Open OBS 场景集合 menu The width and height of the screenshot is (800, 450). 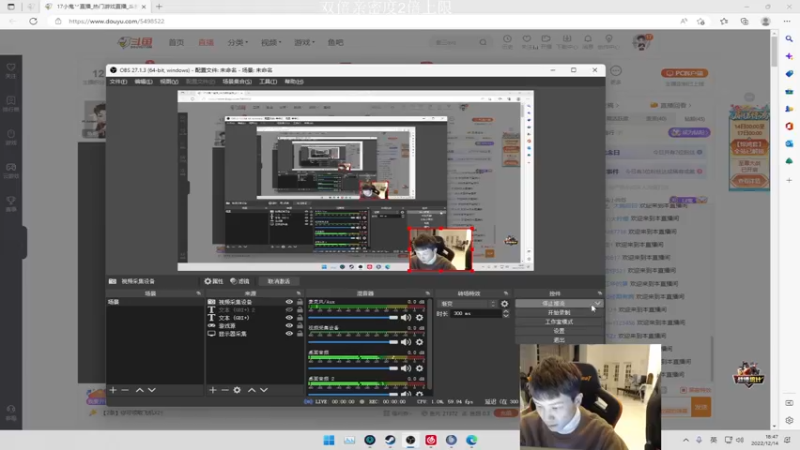[x=237, y=82]
